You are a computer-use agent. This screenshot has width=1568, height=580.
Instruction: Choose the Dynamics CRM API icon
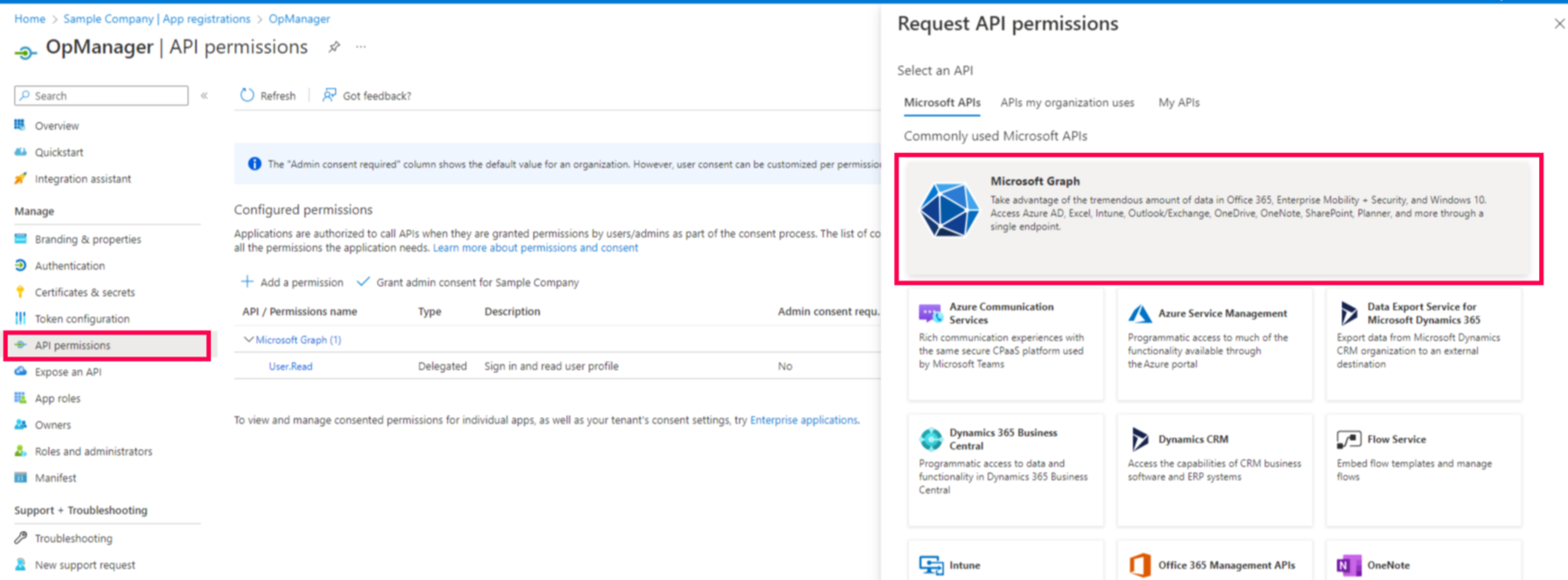1139,439
